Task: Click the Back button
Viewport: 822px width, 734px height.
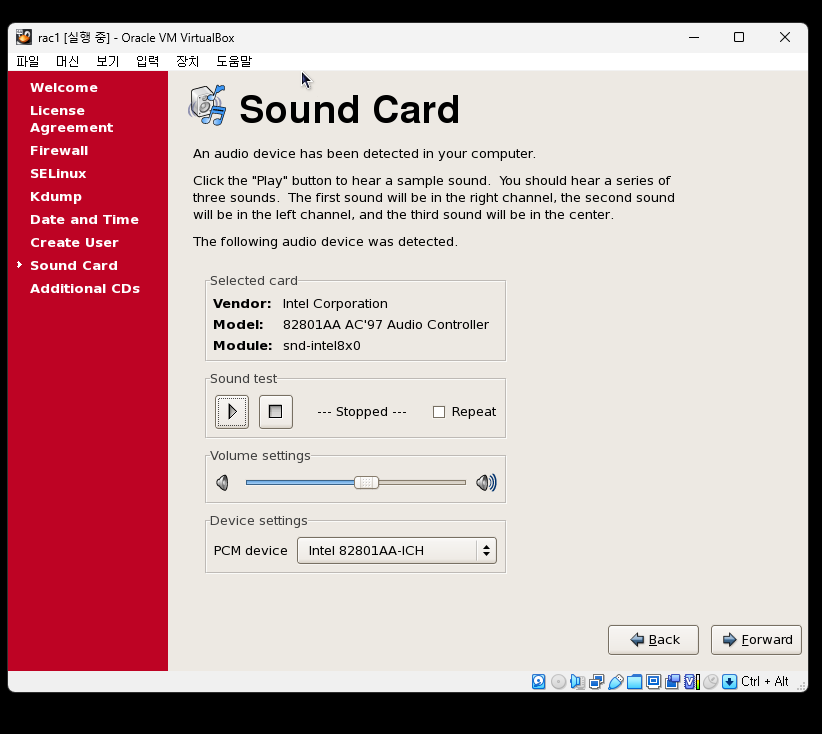Action: 653,640
